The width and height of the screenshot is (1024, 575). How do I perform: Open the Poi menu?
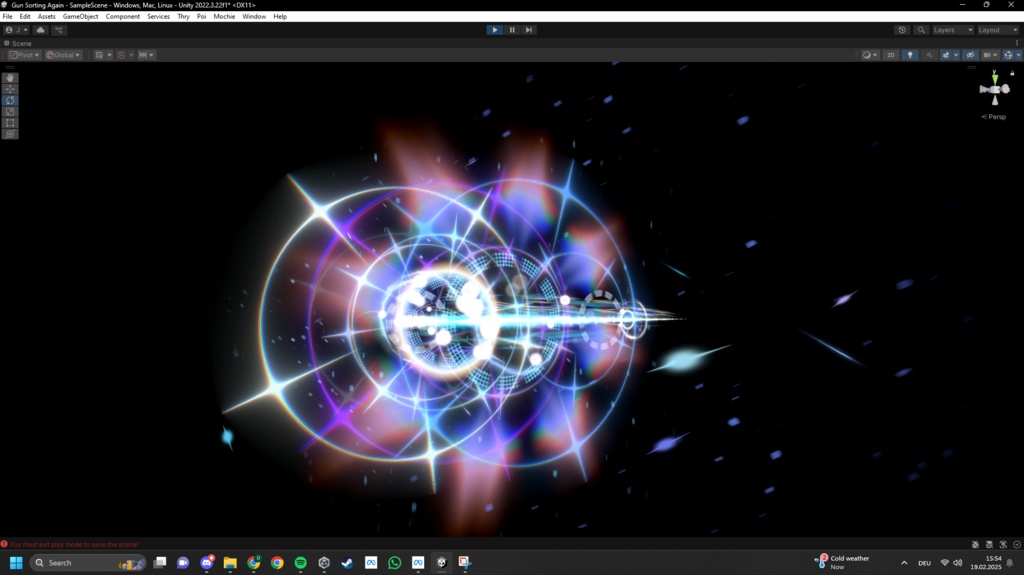pyautogui.click(x=202, y=16)
